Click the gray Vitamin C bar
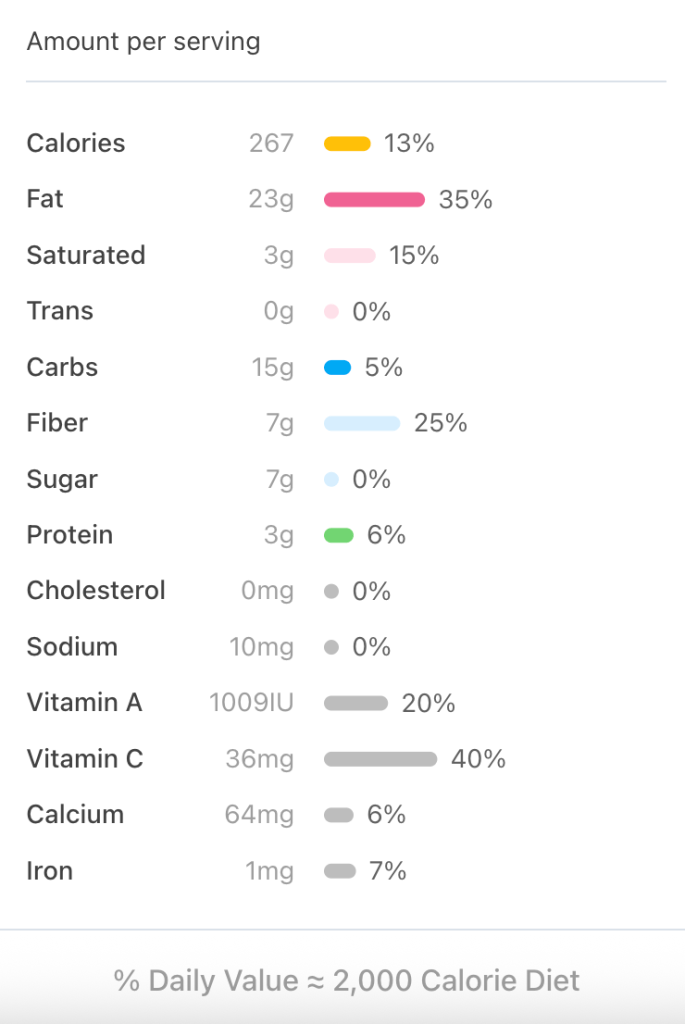Screen dimensions: 685x1024 (380, 760)
